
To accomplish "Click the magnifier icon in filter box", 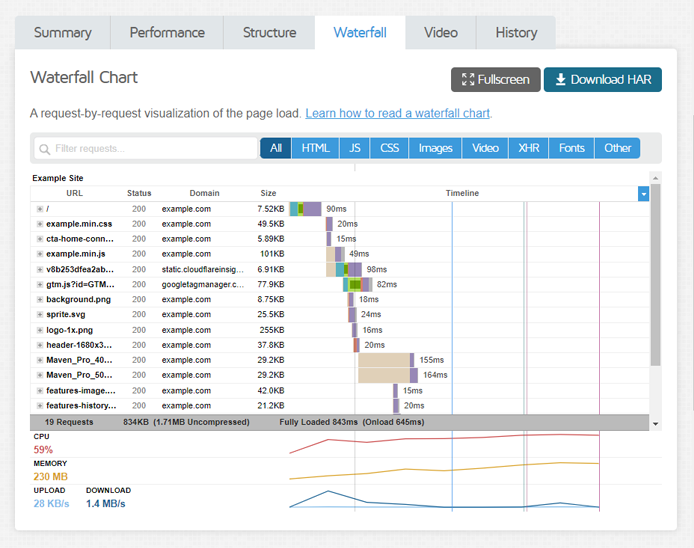I will pos(45,149).
